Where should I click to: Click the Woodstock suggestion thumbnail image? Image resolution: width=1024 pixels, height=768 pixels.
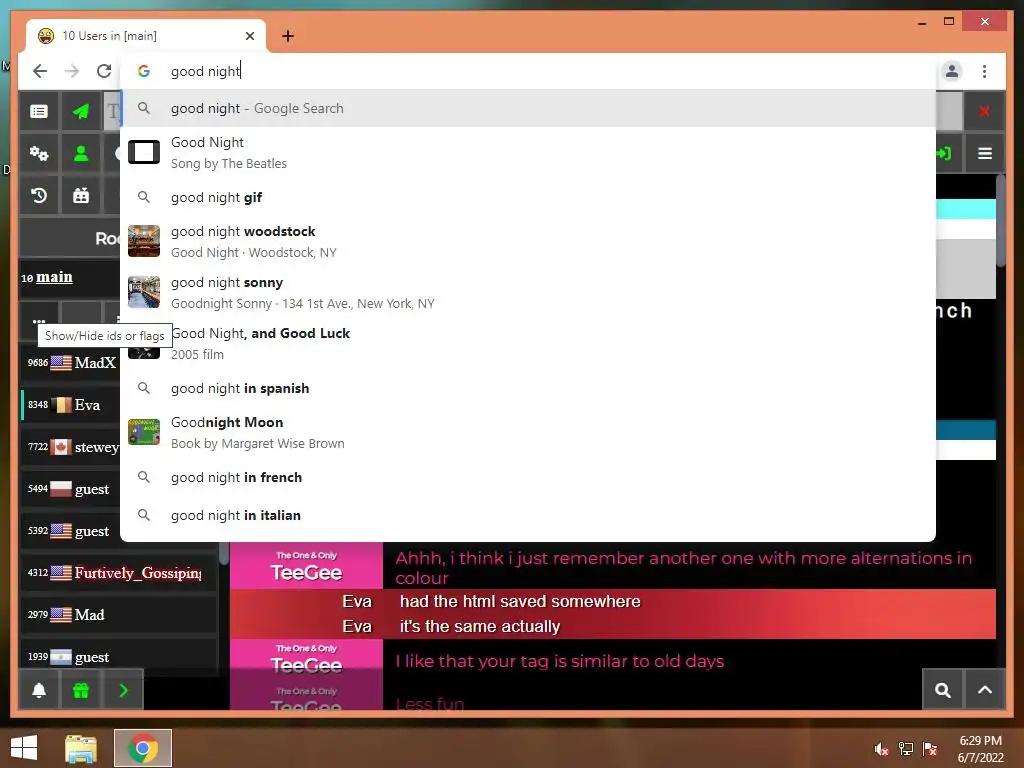click(x=144, y=241)
